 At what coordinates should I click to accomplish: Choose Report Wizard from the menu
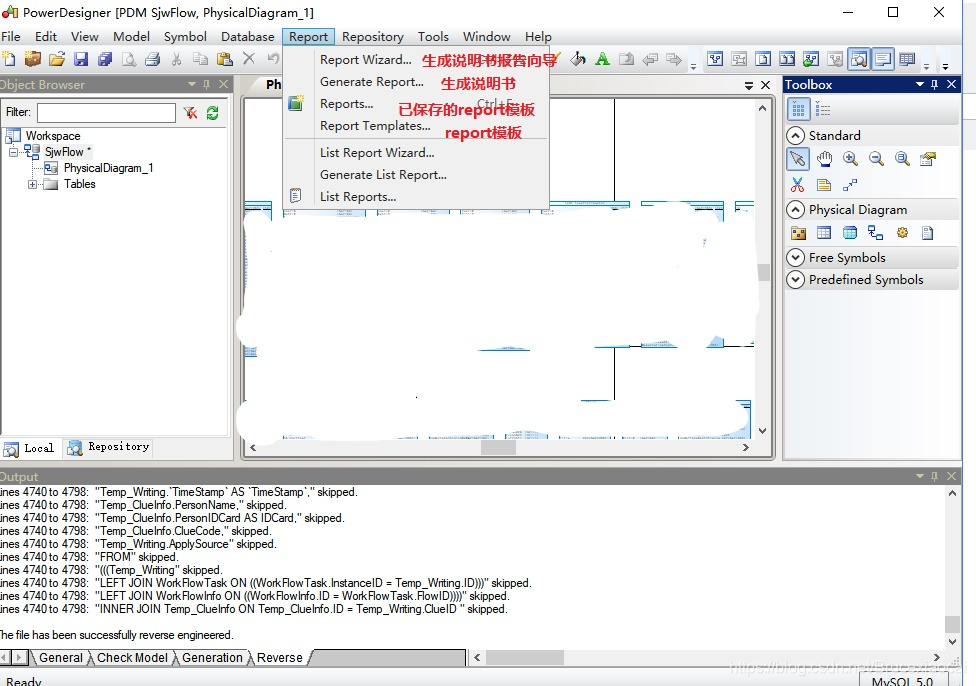click(365, 60)
